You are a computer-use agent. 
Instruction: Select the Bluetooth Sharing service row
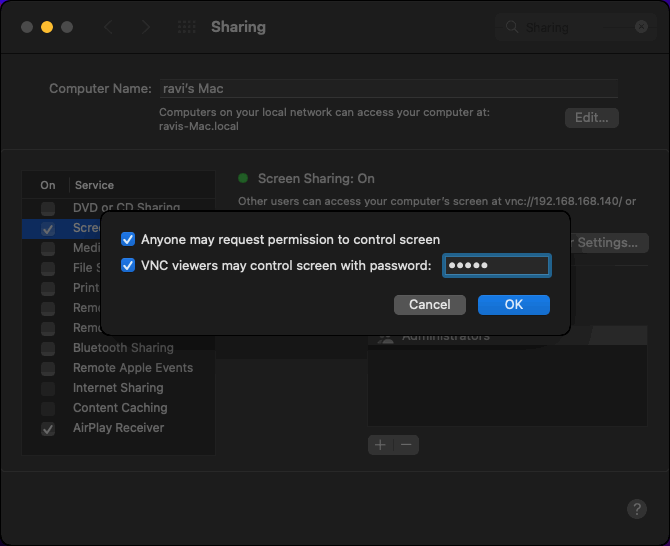pyautogui.click(x=118, y=348)
